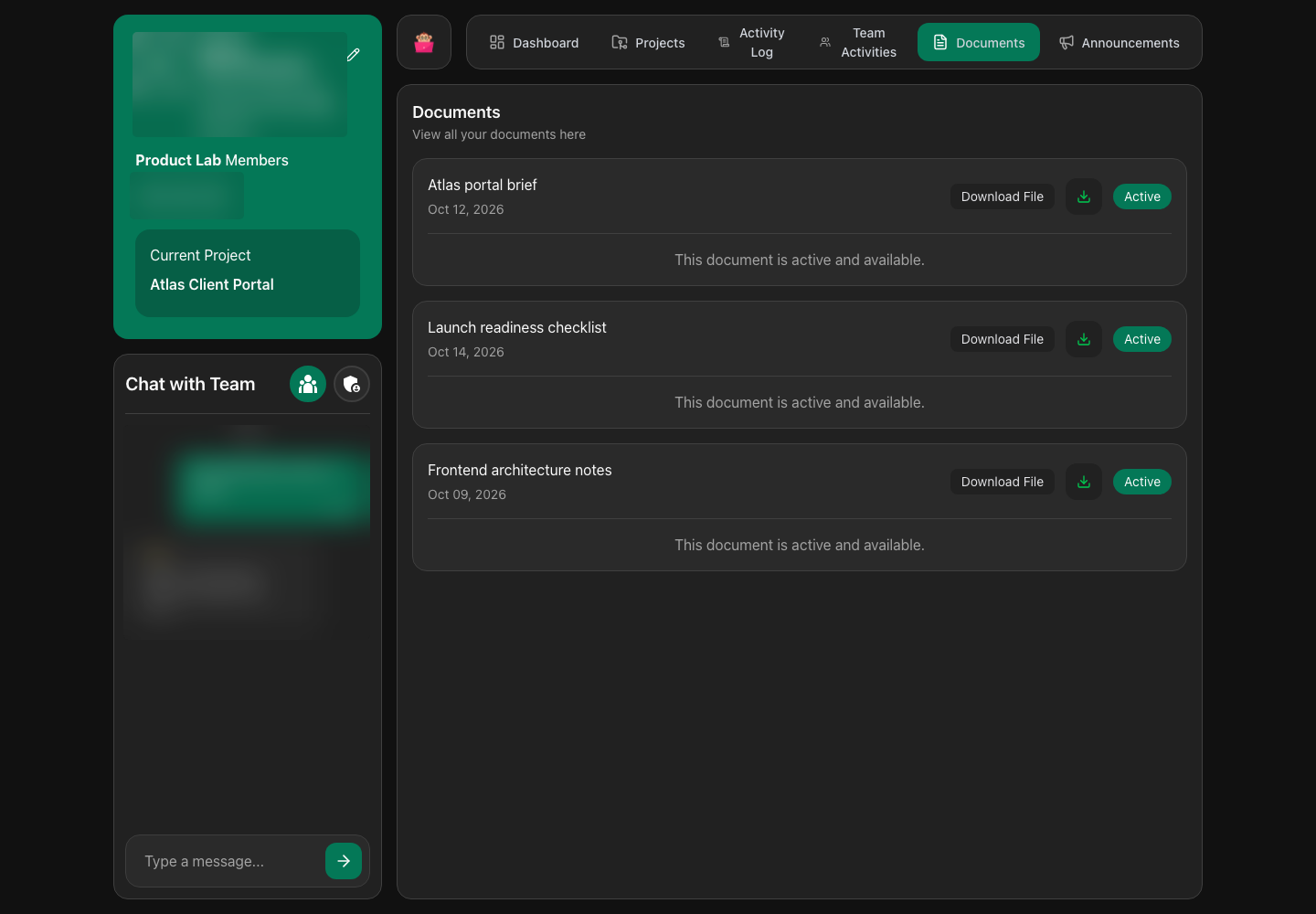Click the Oct 12, 2026 date
Viewport: 1316px width, 914px height.
coord(466,209)
